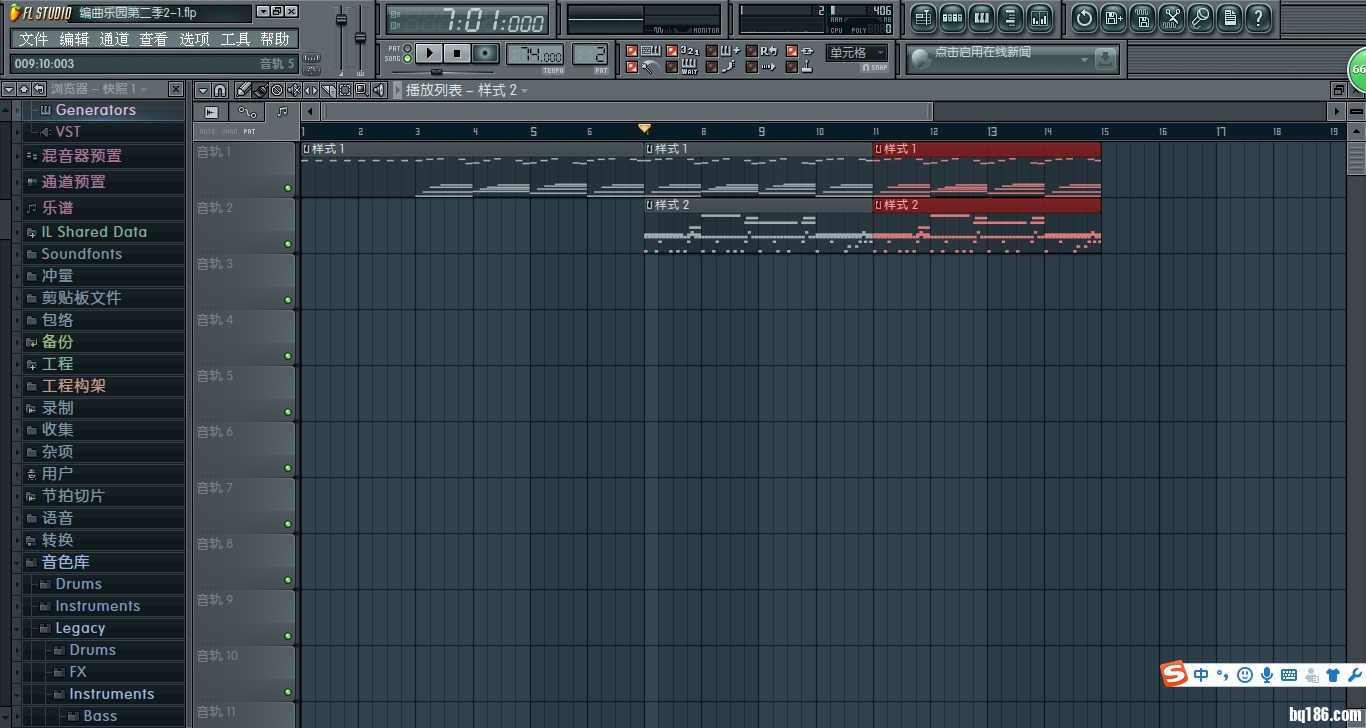This screenshot has height=728, width=1366.
Task: Click the question mark help icon
Action: pyautogui.click(x=1259, y=18)
